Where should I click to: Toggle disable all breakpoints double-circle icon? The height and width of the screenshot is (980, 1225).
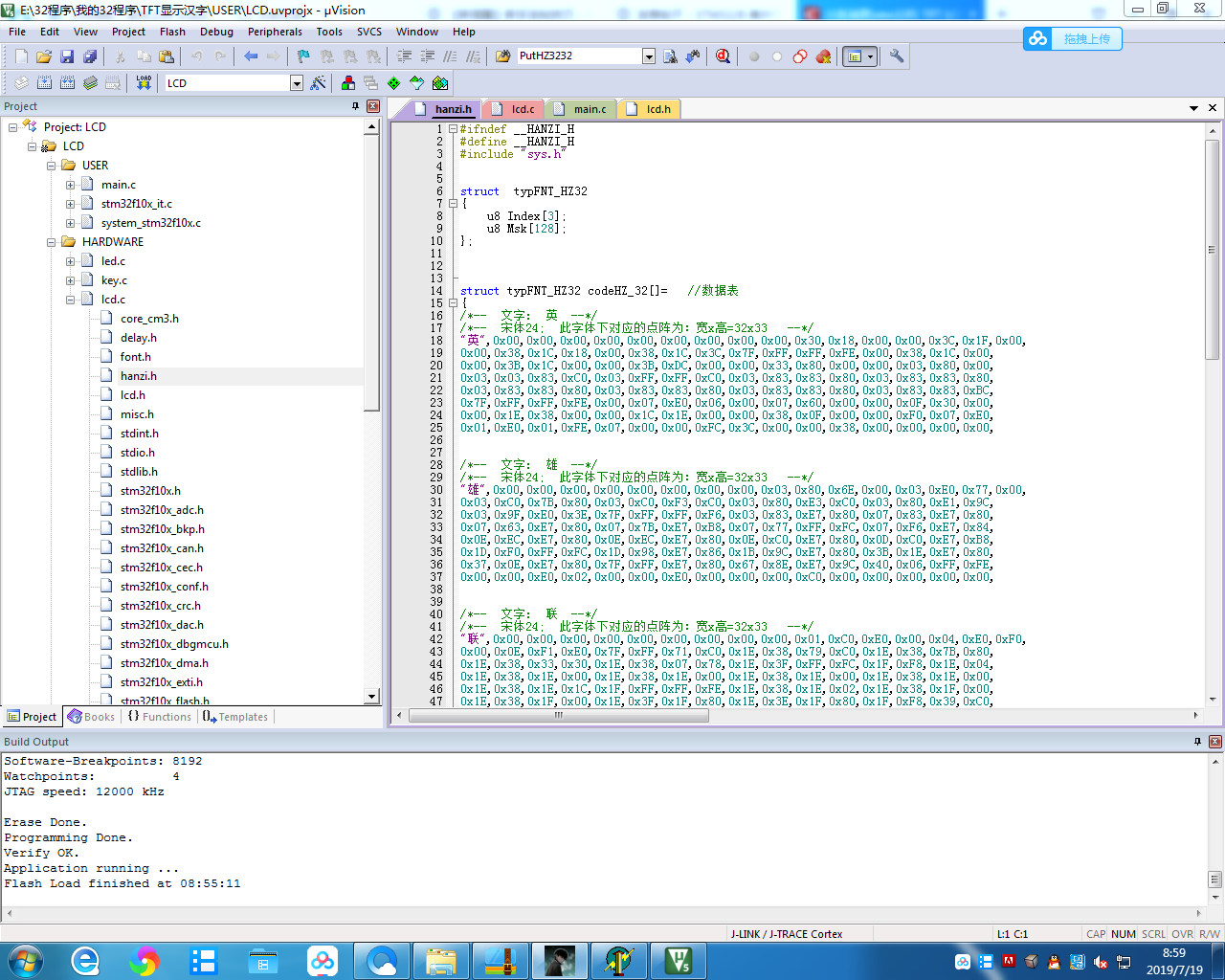click(x=800, y=56)
